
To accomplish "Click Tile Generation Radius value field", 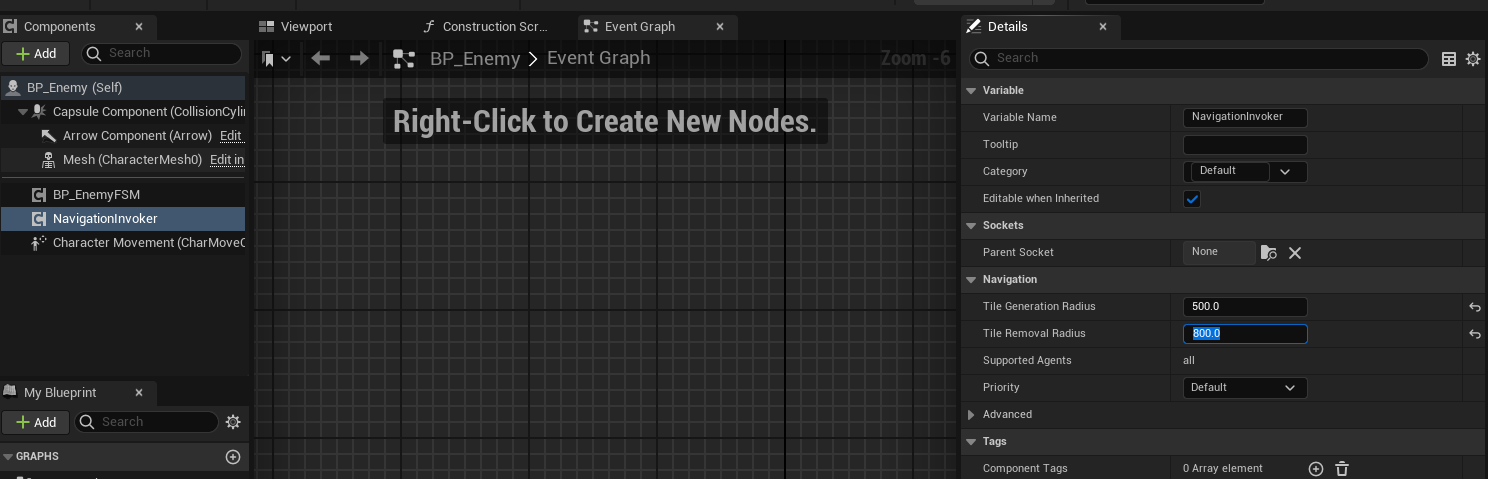I will [x=1245, y=306].
